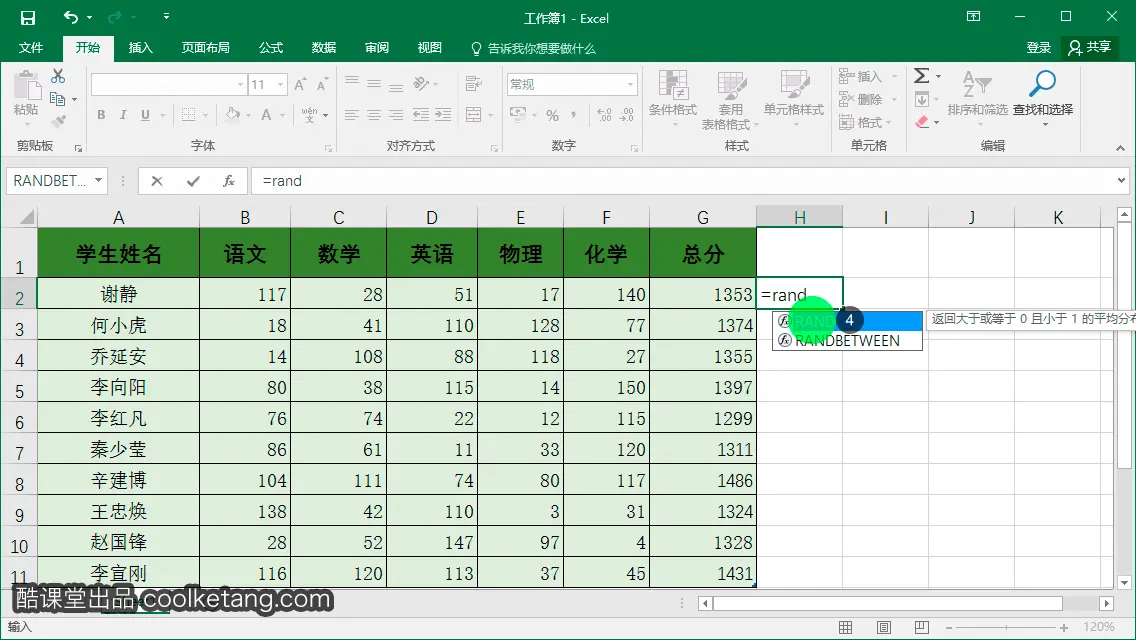Click the font color A icon

[266, 115]
